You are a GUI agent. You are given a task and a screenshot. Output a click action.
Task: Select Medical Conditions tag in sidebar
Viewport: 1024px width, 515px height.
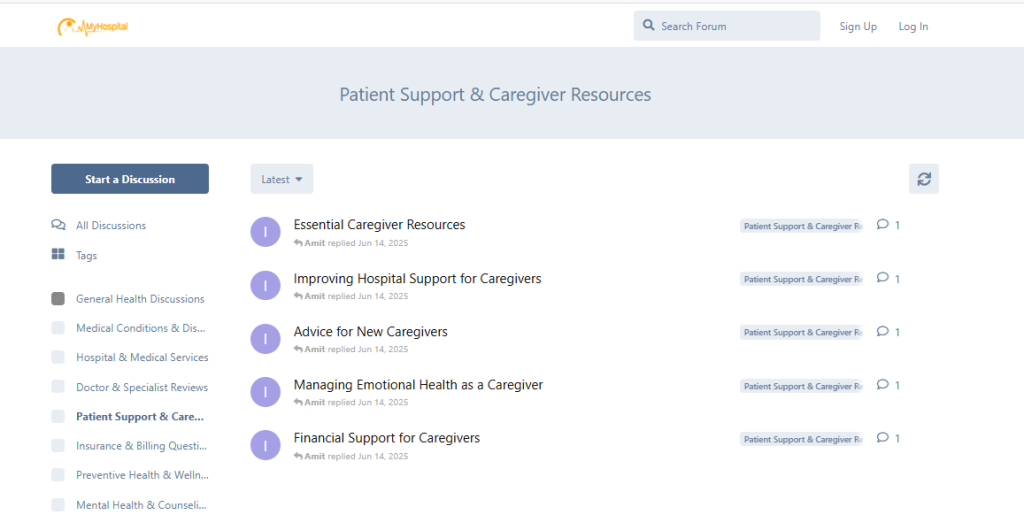click(139, 328)
